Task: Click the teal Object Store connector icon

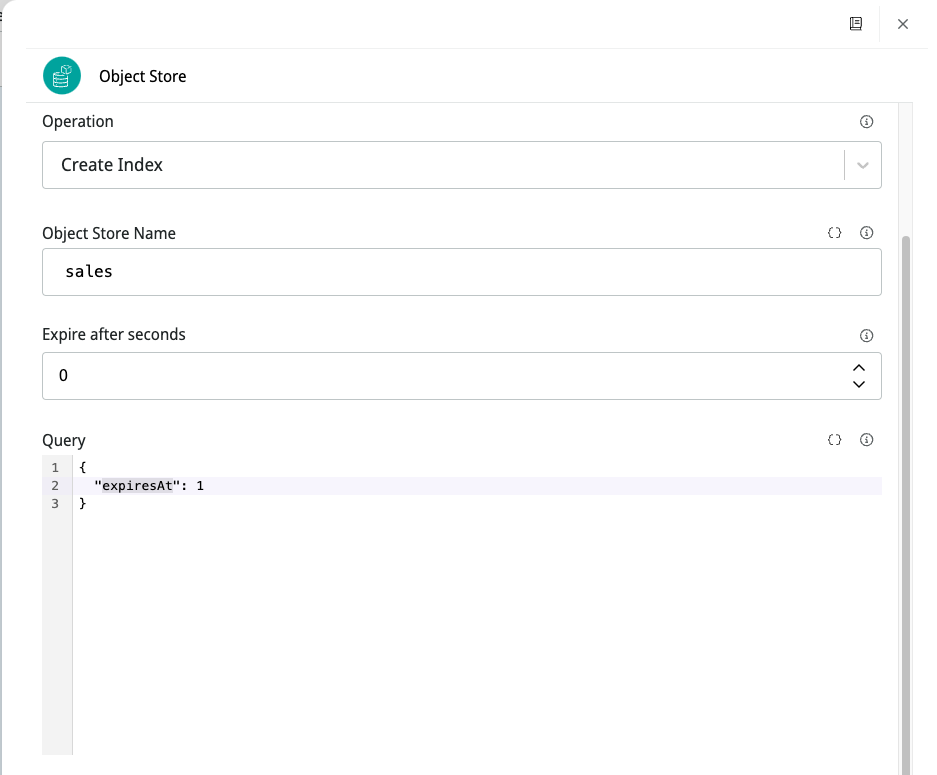Action: [x=62, y=76]
